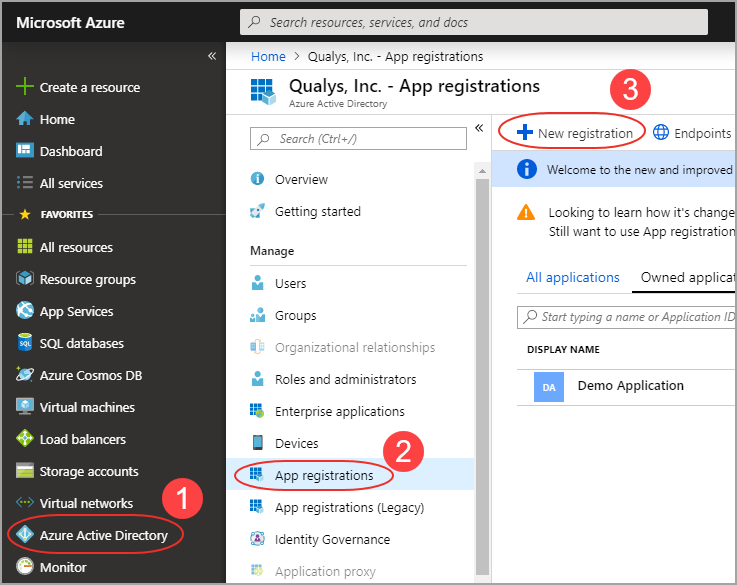
Task: Click the DA application thumbnail
Action: click(549, 387)
